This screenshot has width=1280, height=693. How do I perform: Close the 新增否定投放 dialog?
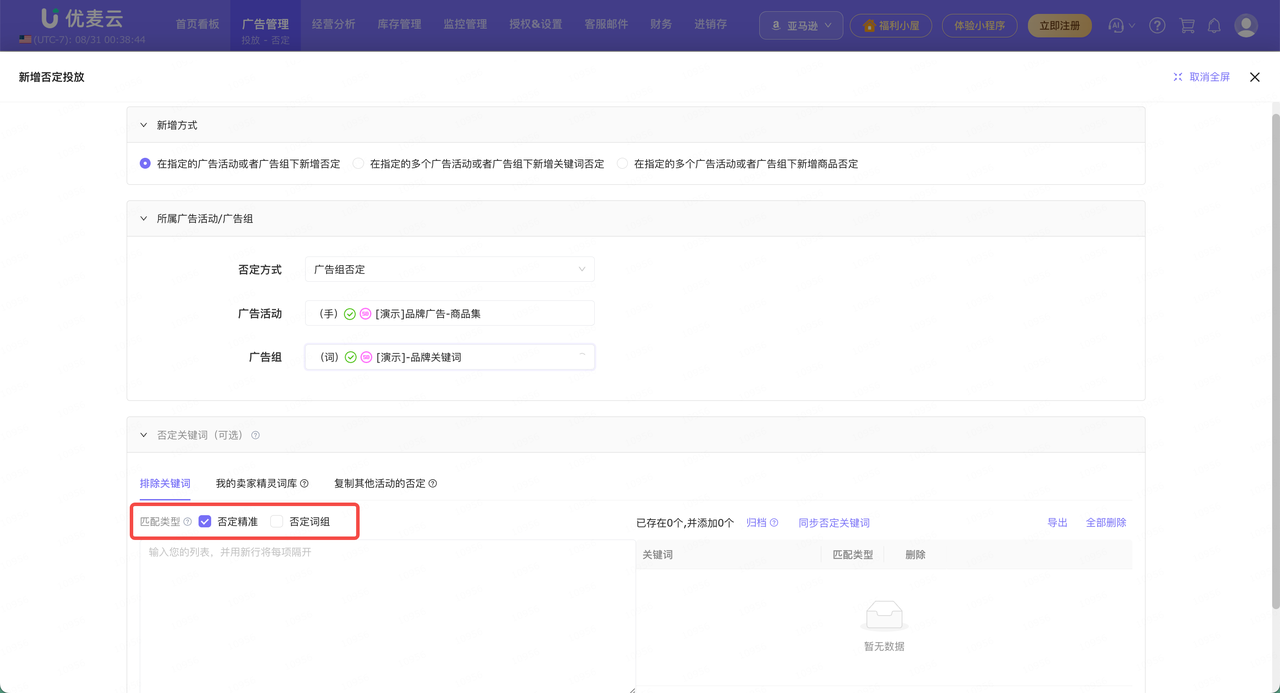1255,77
